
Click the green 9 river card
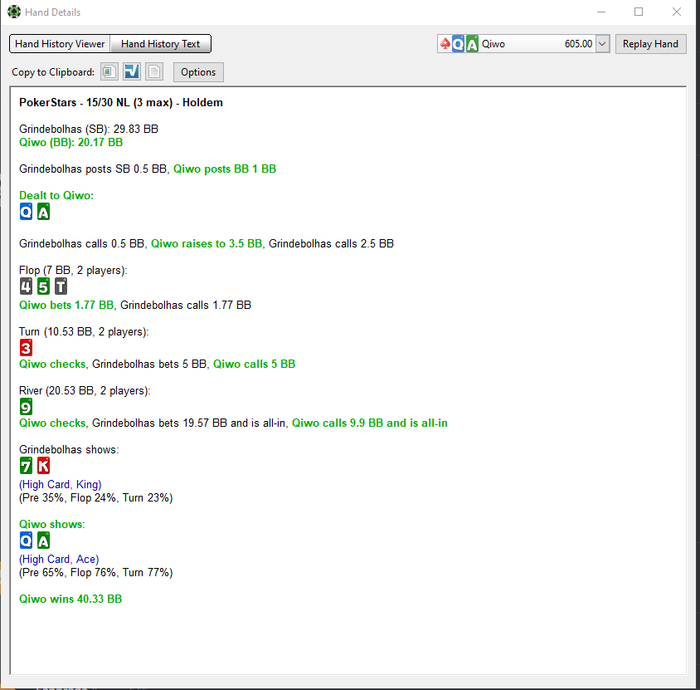(26, 407)
